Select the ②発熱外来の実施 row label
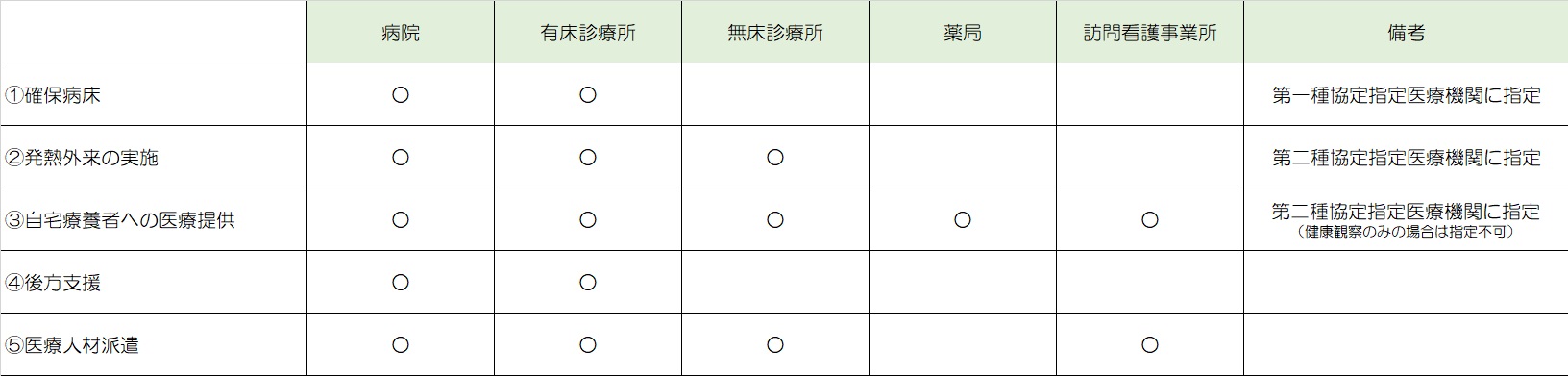1568x377 pixels. coord(82,158)
